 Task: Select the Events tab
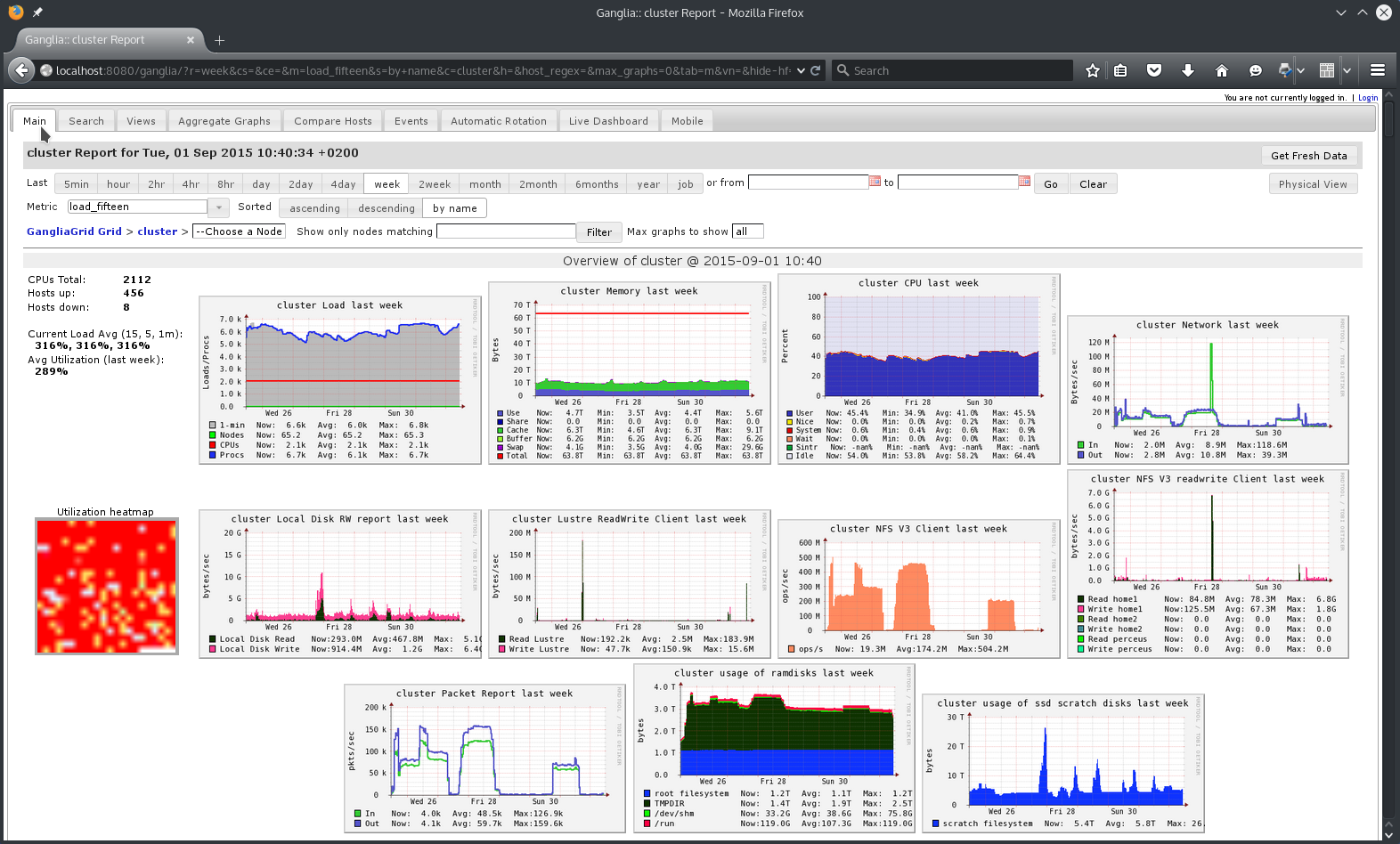tap(411, 121)
